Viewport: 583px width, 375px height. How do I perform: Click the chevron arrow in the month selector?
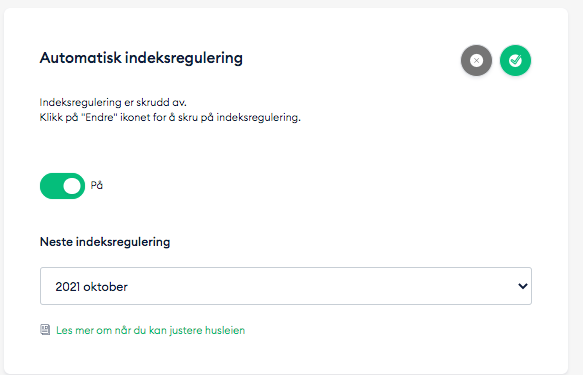coord(523,286)
